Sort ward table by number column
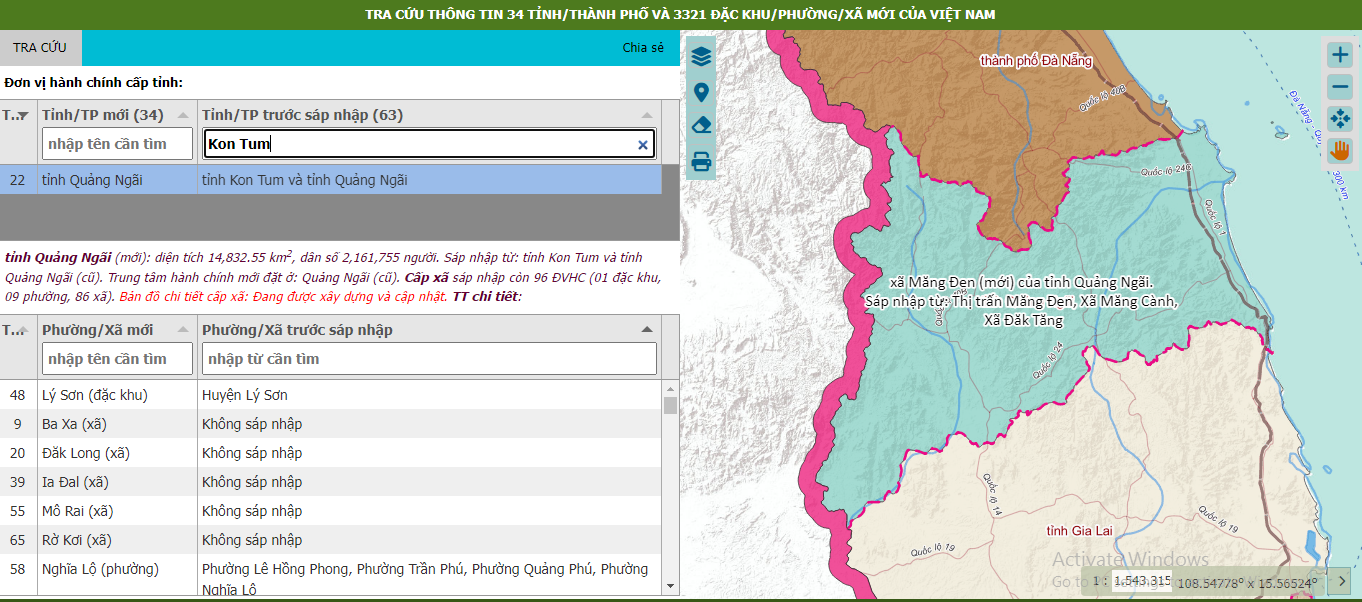This screenshot has width=1362, height=602. [18, 330]
